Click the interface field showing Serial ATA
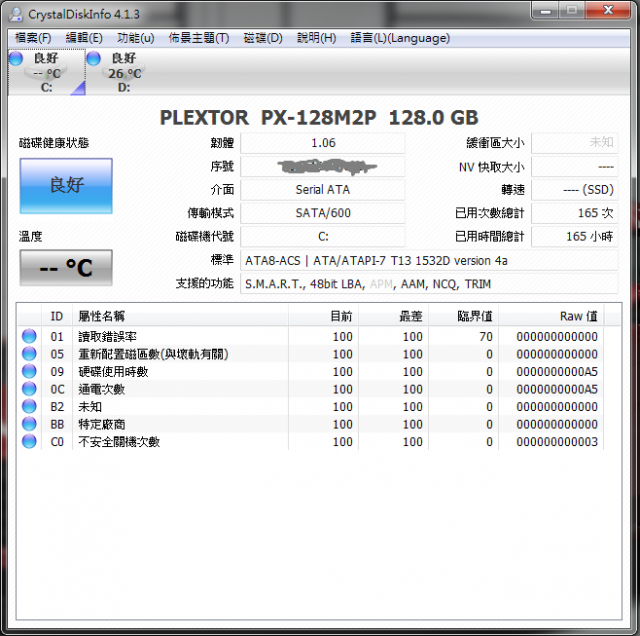640x636 pixels. [x=323, y=190]
